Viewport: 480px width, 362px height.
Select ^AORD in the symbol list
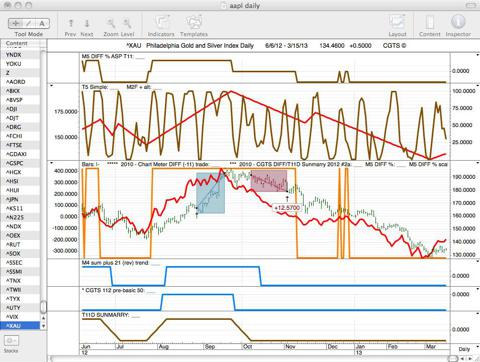(20, 82)
